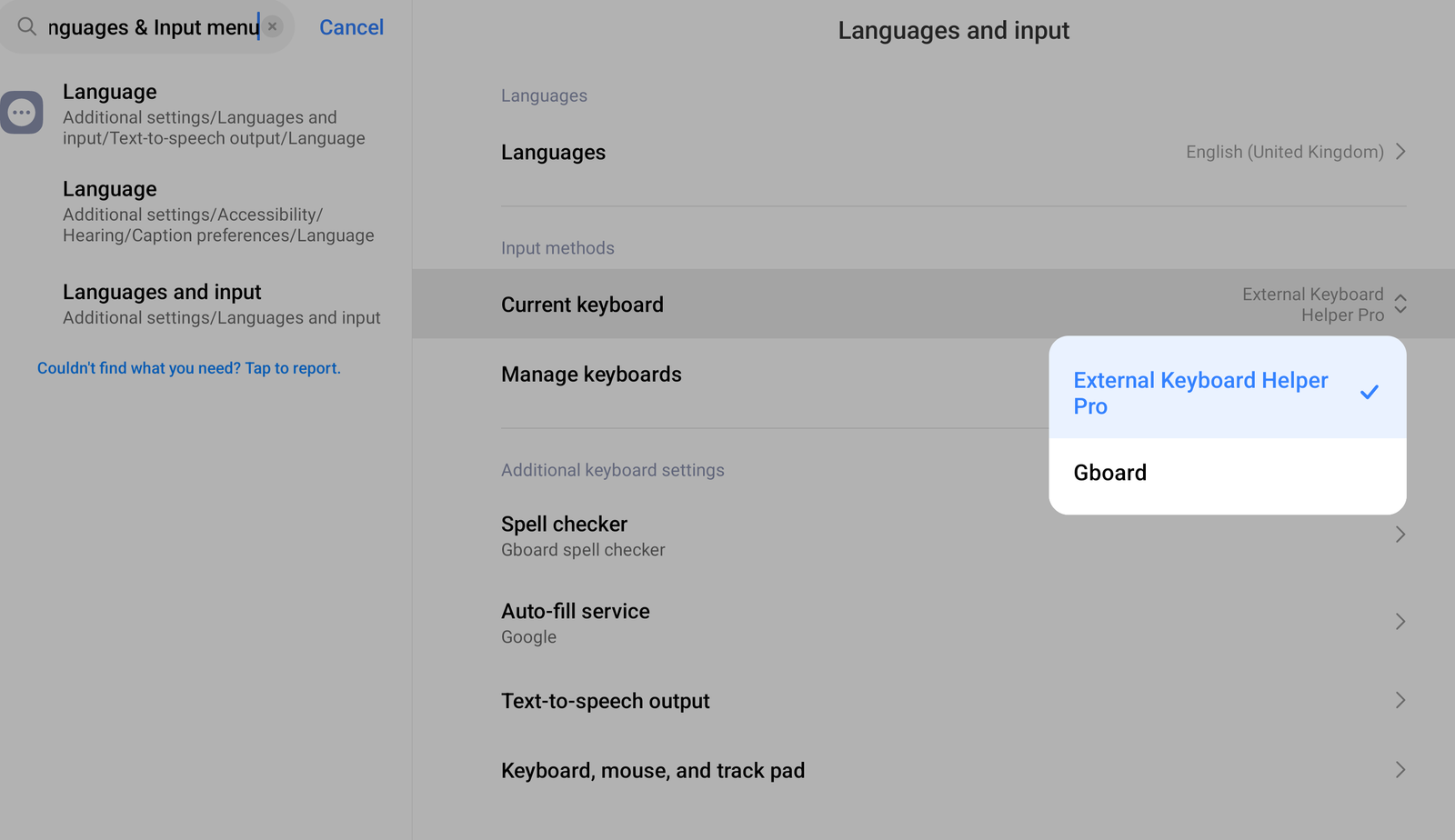Click the Additional settings ellipsis icon
Screen dimensions: 1455x840
pyautogui.click(x=22, y=113)
